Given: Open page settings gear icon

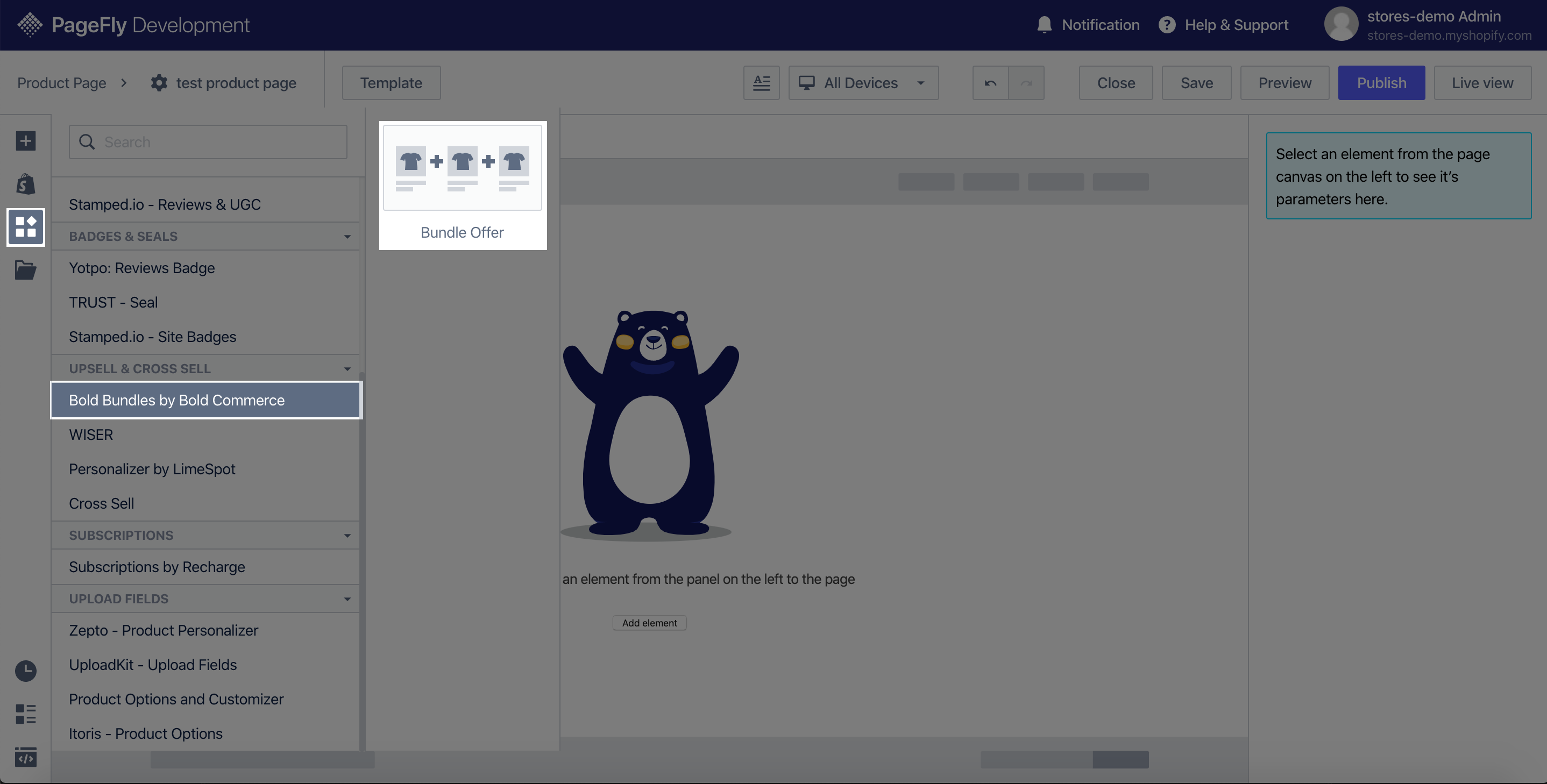Looking at the screenshot, I should pos(159,83).
